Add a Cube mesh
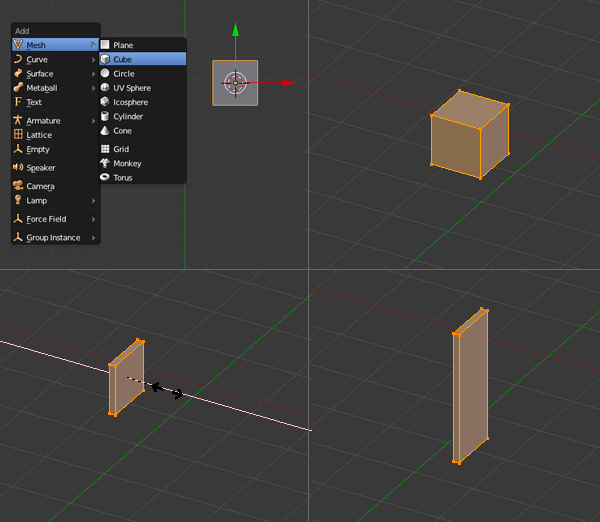This screenshot has width=600, height=522. pyautogui.click(x=143, y=59)
